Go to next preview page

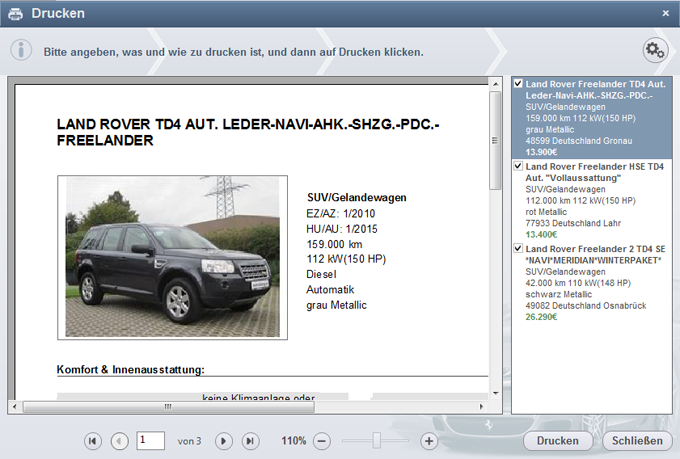click(224, 441)
